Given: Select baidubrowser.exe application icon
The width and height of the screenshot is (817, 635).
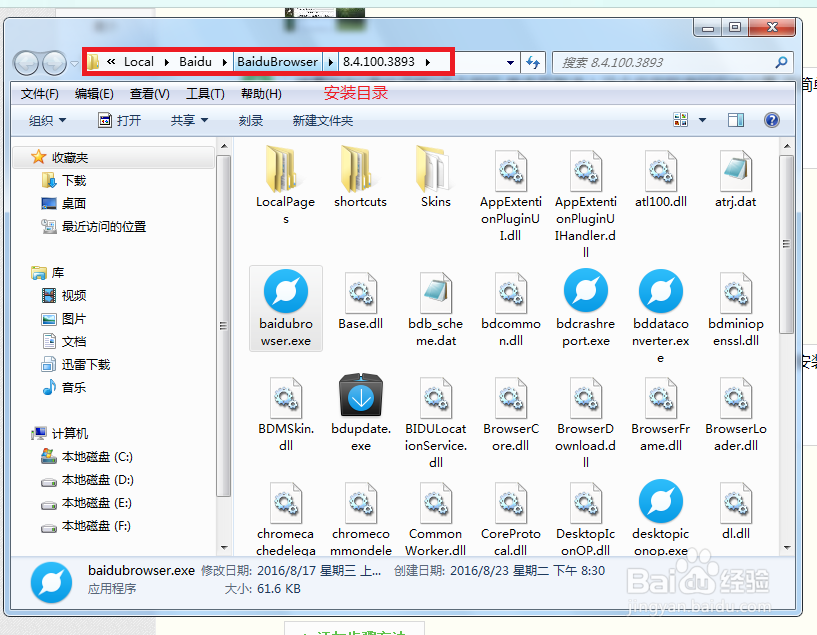Looking at the screenshot, I should [286, 291].
